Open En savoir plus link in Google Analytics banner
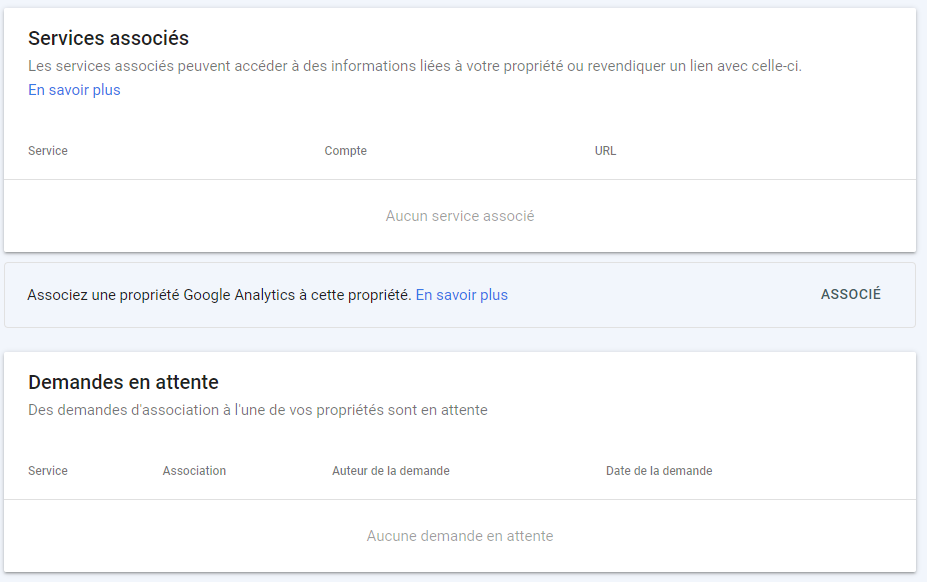This screenshot has height=582, width=927. tap(461, 295)
